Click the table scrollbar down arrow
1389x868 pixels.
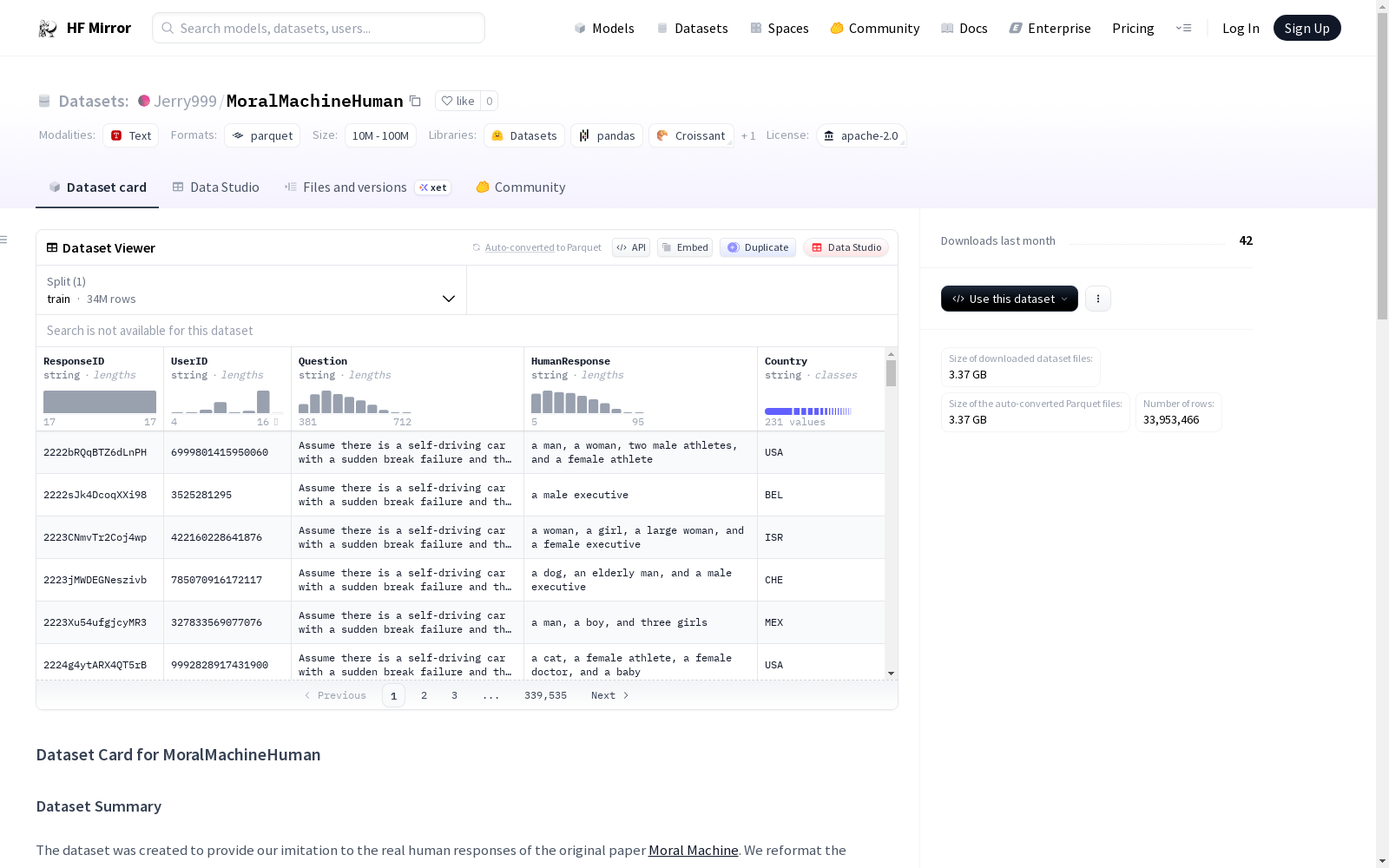click(x=891, y=674)
